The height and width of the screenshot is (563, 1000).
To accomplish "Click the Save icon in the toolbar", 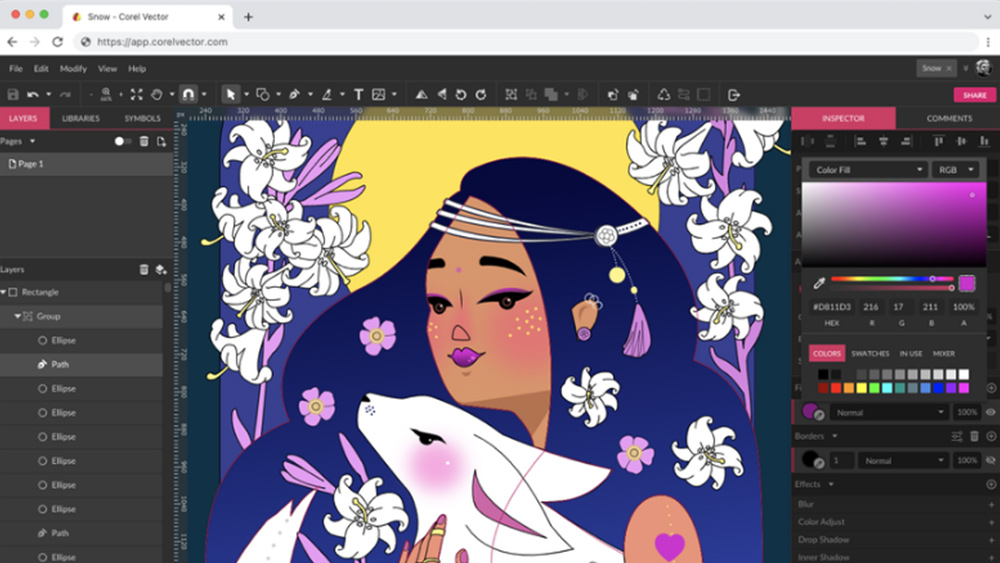I will pos(13,94).
